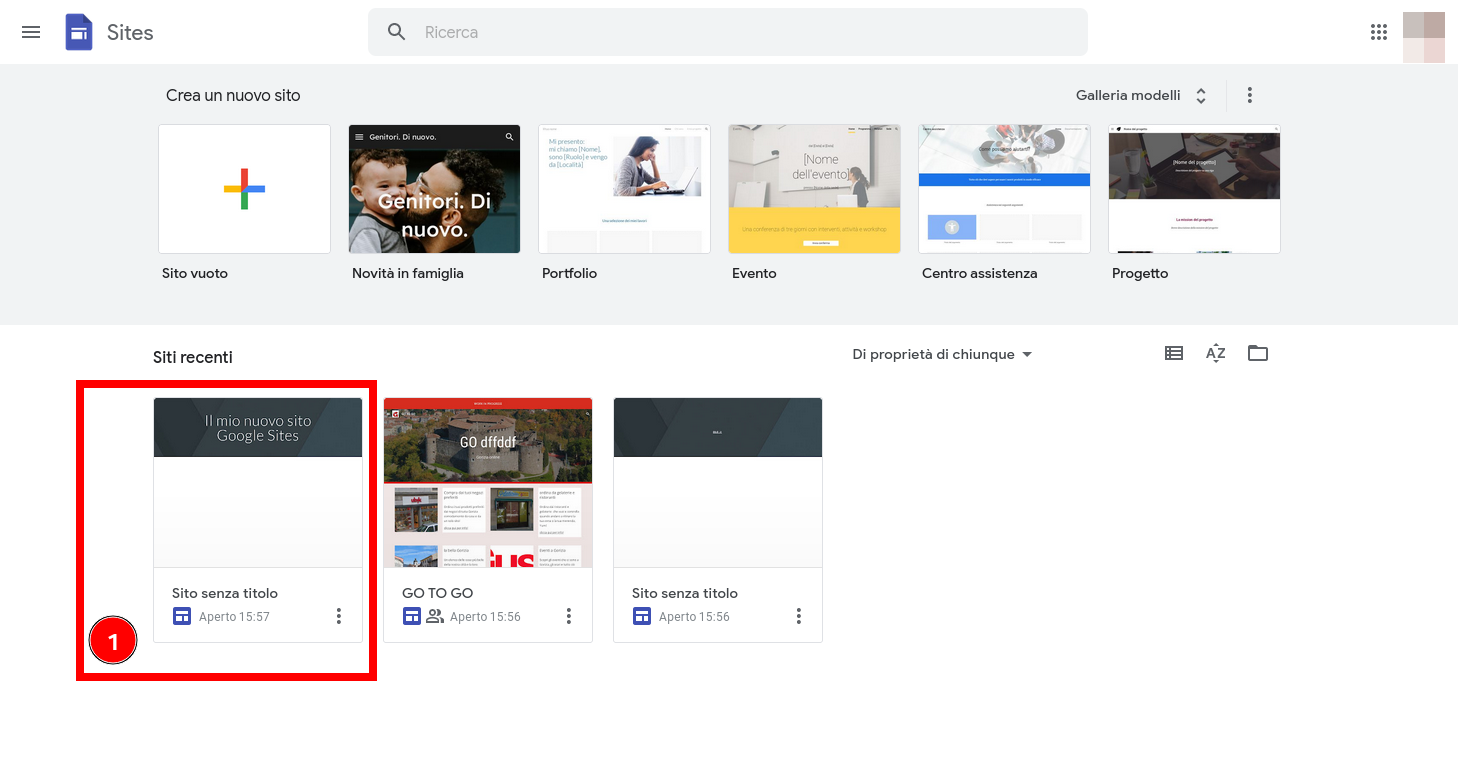Open more options for GO TO GO
The height and width of the screenshot is (781, 1458).
pos(569,616)
